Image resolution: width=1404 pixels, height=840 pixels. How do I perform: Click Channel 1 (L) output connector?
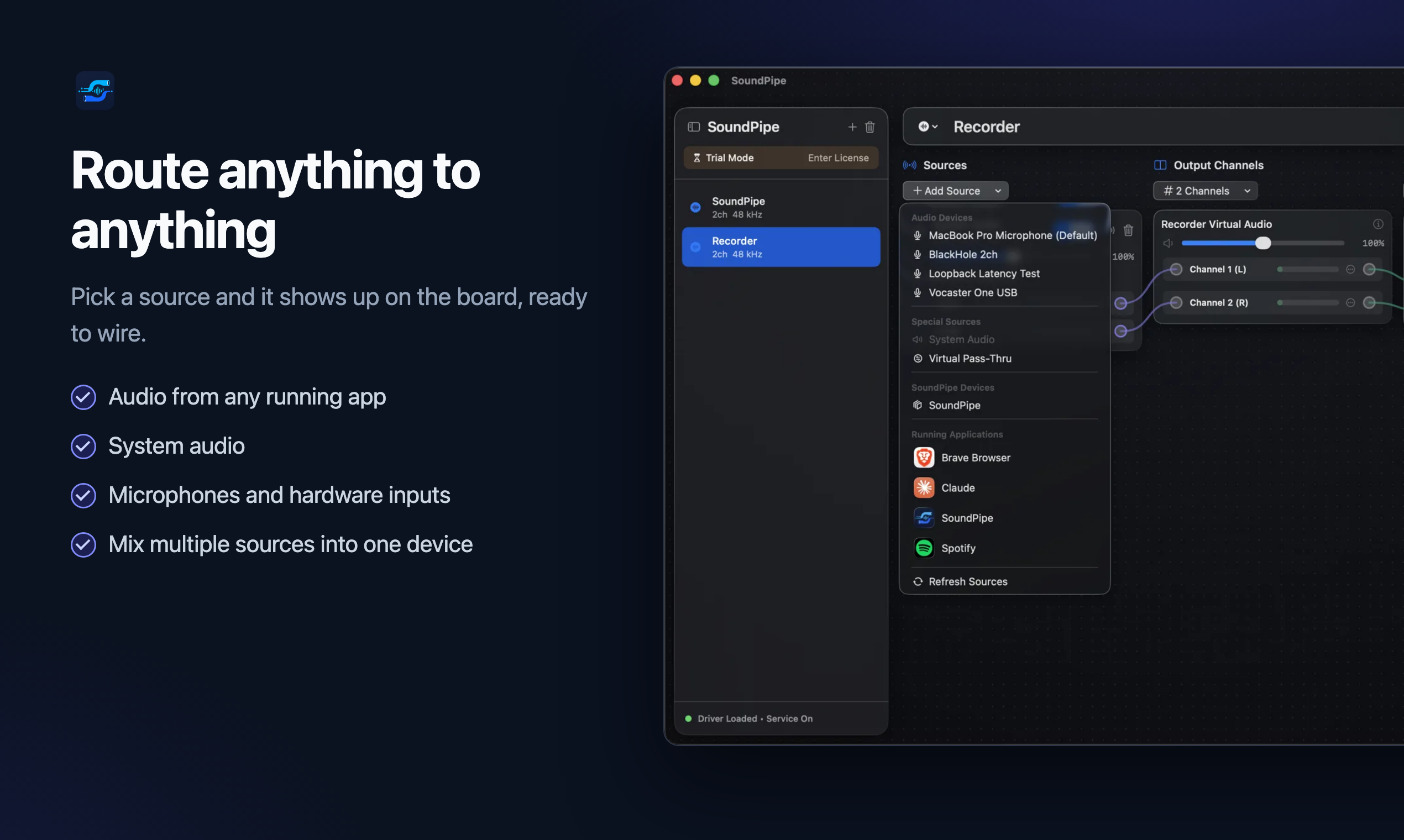coord(1369,270)
